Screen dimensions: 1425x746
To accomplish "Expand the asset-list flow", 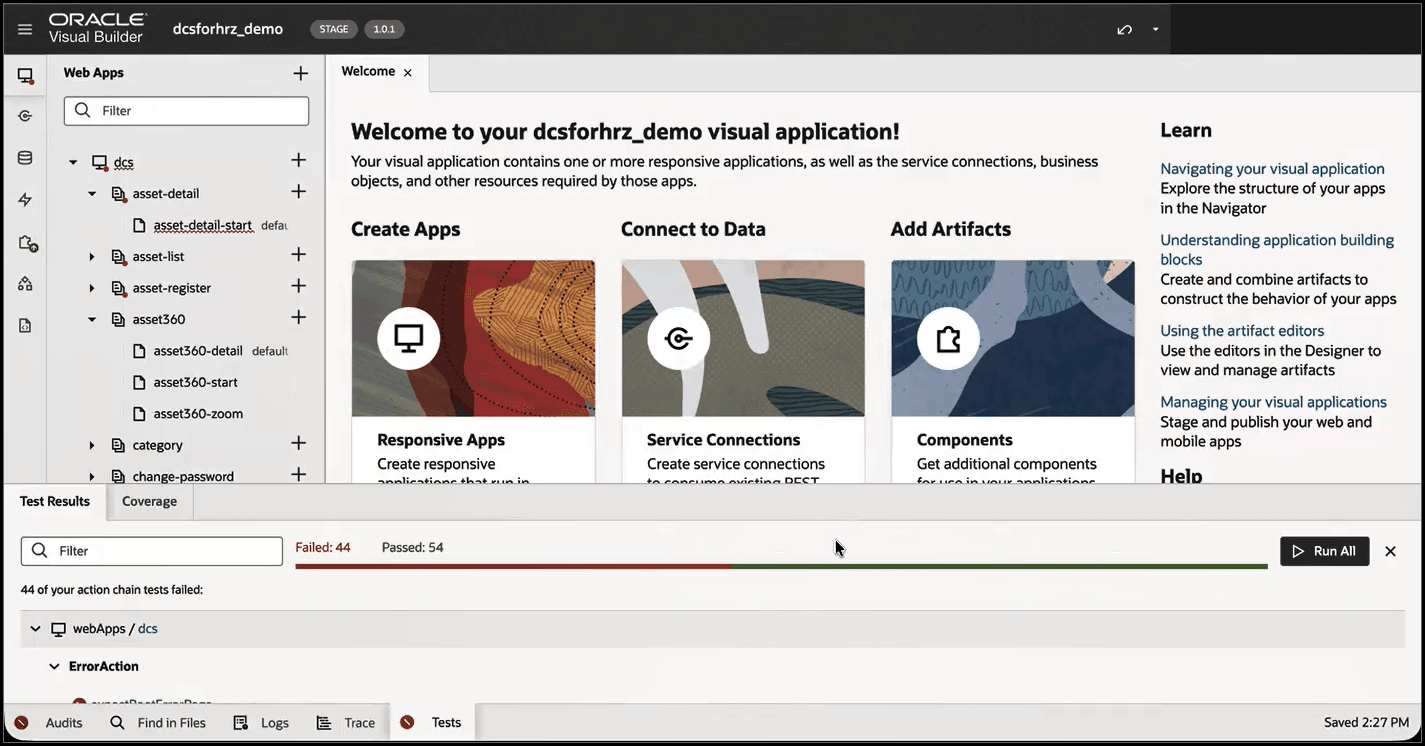I will click(92, 257).
